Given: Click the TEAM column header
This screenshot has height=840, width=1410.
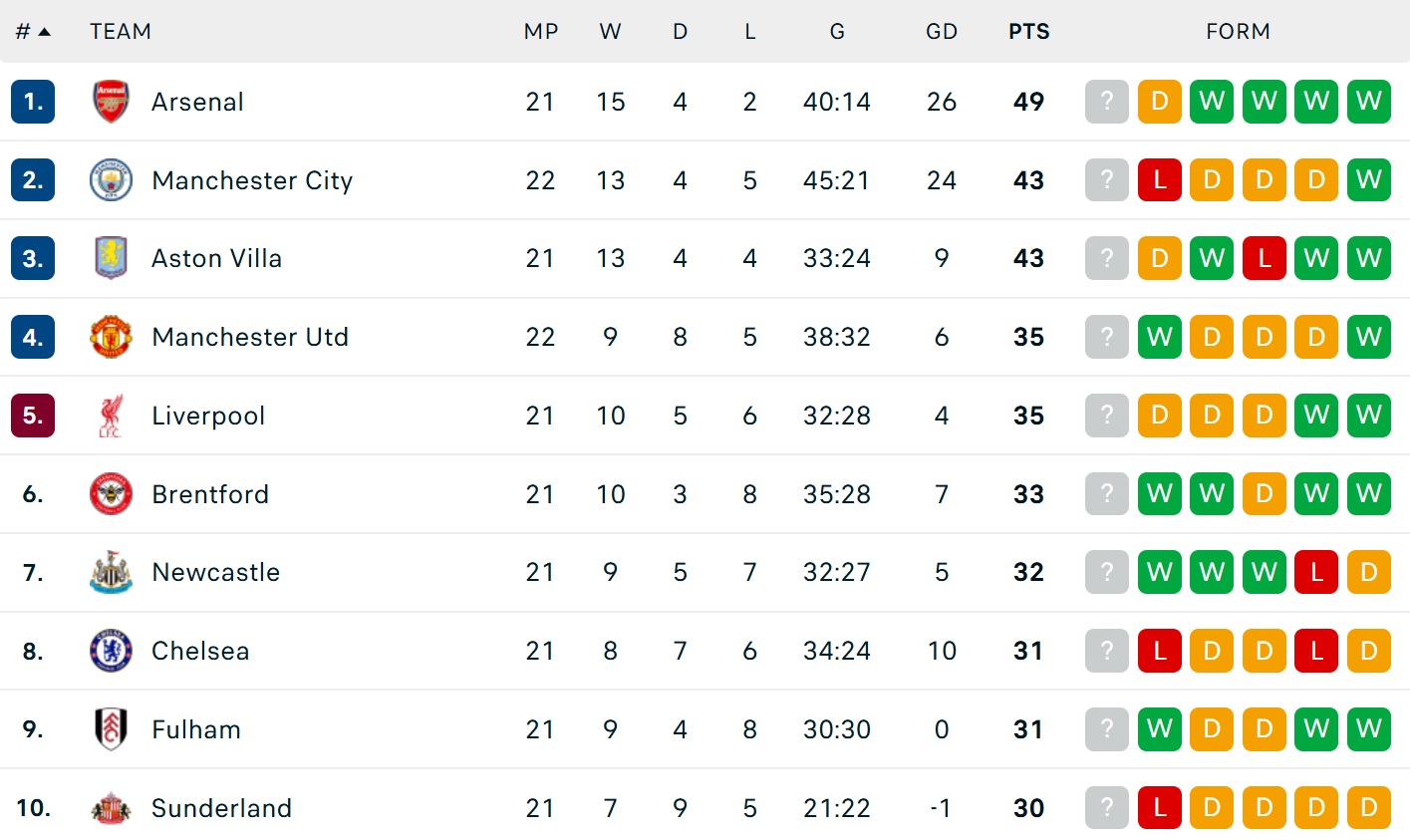Looking at the screenshot, I should tap(121, 32).
